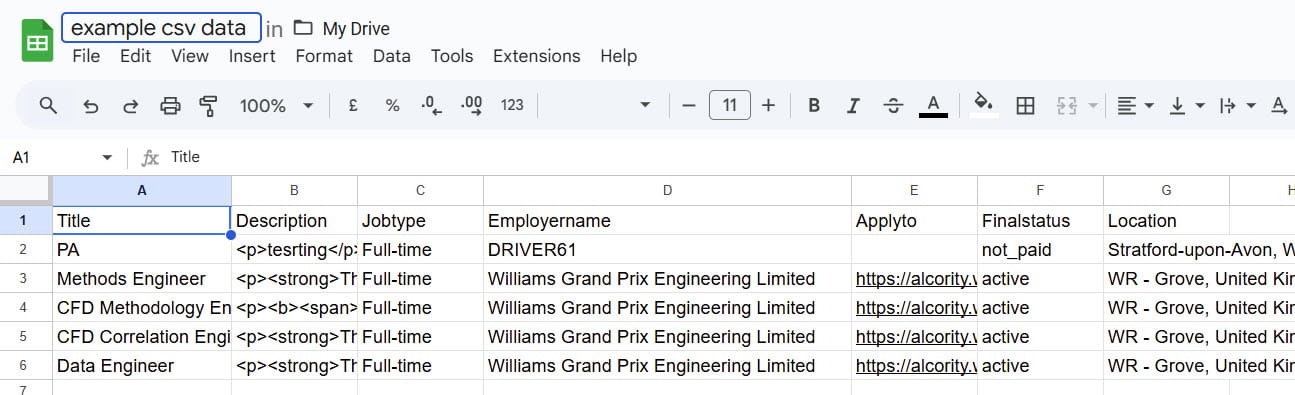The image size is (1295, 395).
Task: Open the alcority link in row 6
Action: coord(915,366)
